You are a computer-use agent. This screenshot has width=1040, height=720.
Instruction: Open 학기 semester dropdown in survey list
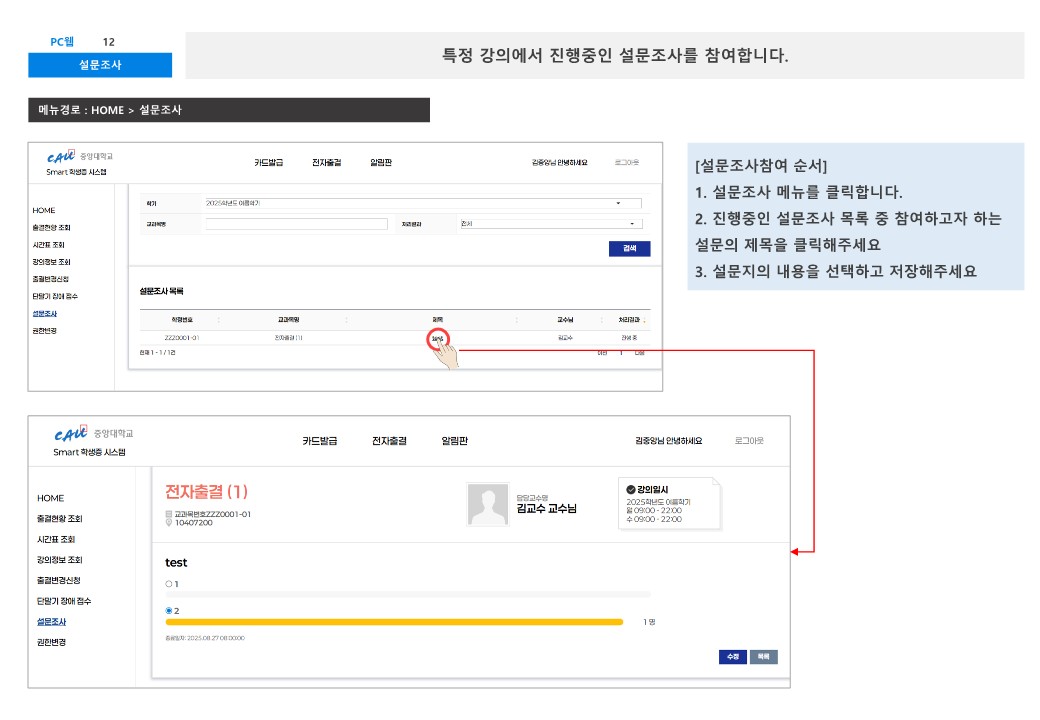(x=422, y=204)
